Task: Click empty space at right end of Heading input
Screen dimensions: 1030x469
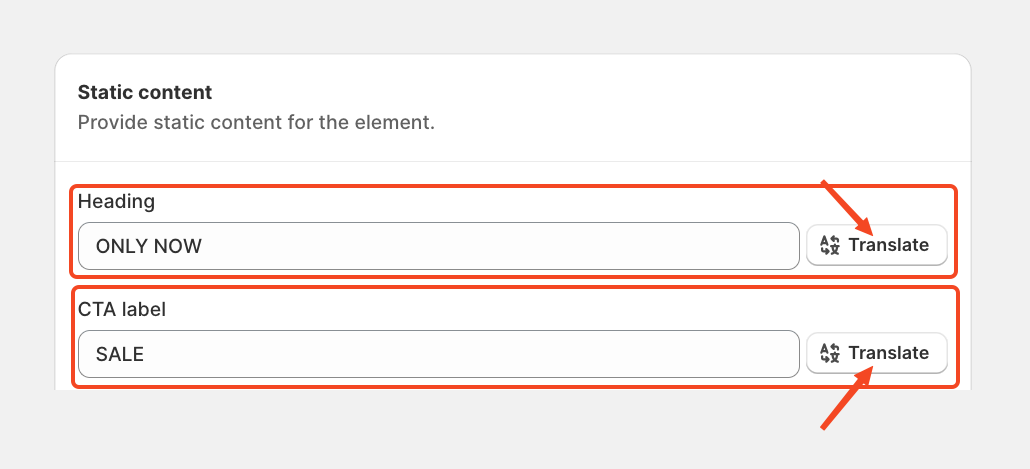Action: [755, 246]
